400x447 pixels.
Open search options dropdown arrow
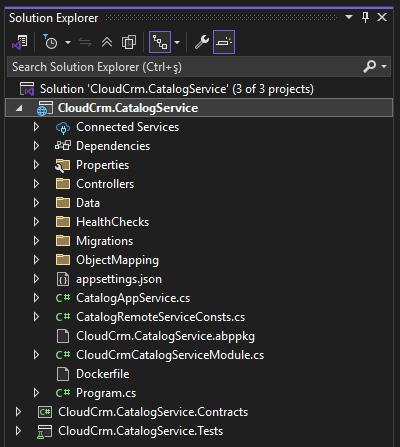384,67
